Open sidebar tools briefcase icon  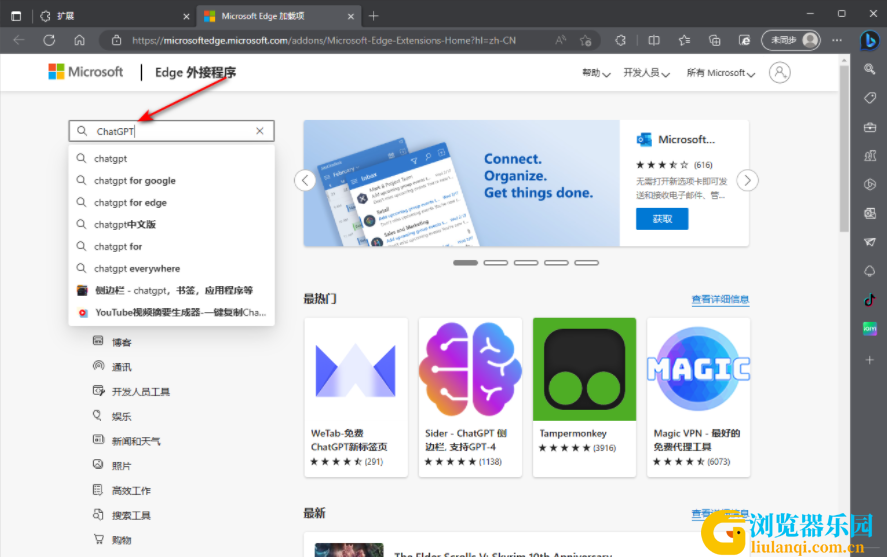pyautogui.click(x=869, y=127)
